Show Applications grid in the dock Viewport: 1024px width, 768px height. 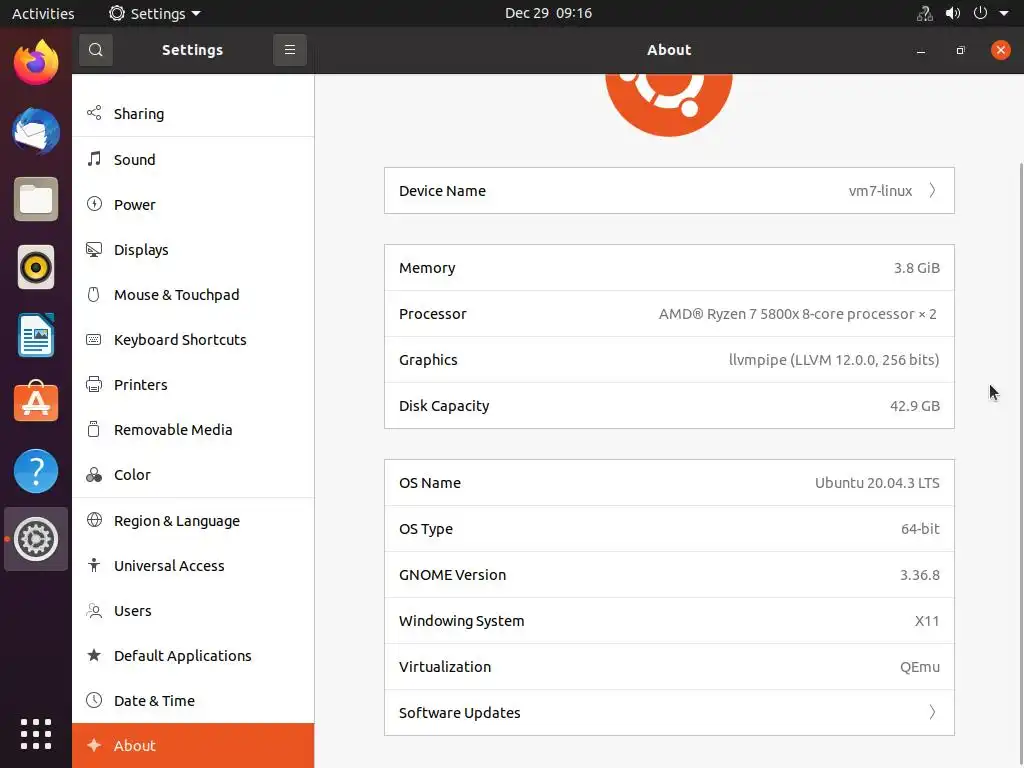click(x=36, y=733)
